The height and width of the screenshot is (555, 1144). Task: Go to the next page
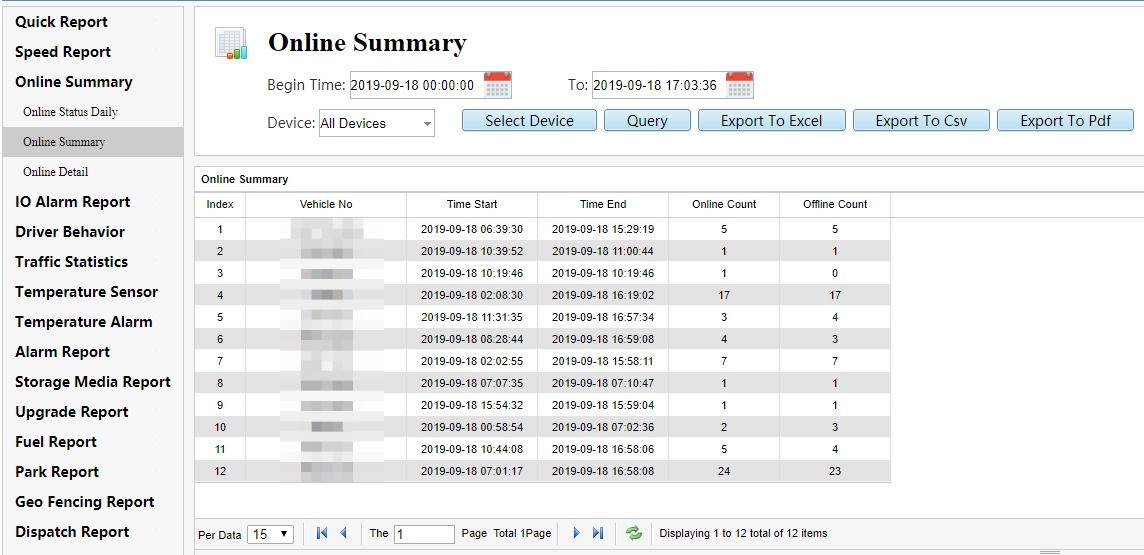576,534
